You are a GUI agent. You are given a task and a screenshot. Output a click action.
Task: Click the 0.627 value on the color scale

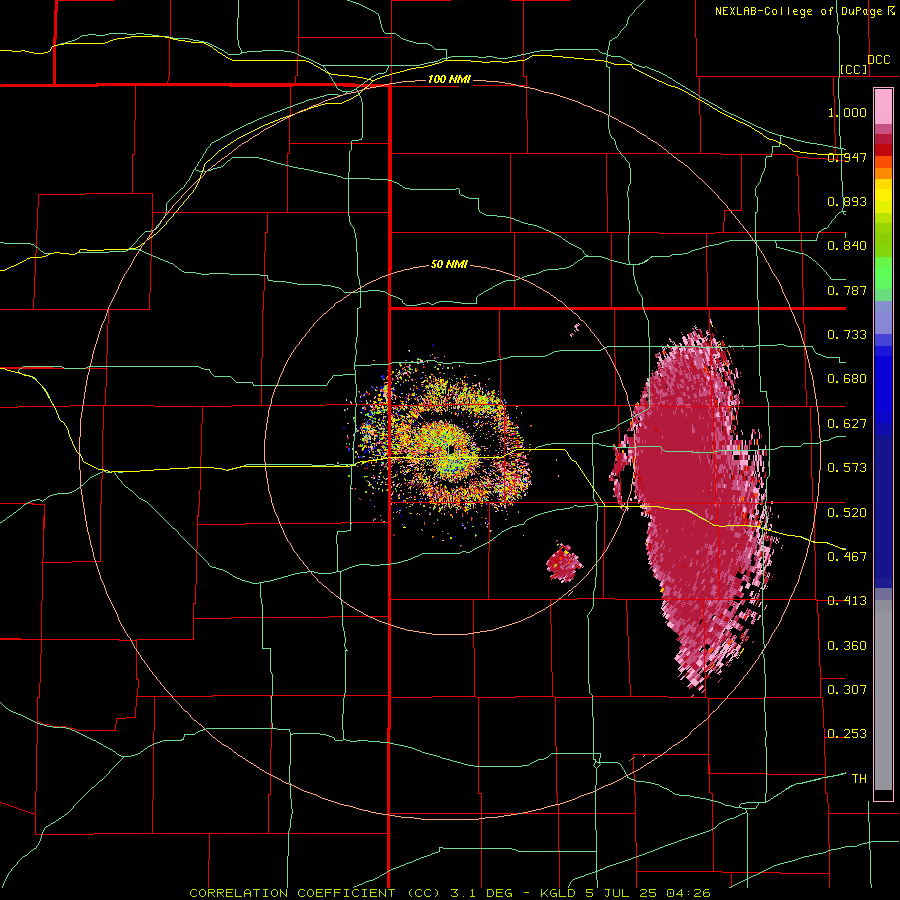coord(847,424)
